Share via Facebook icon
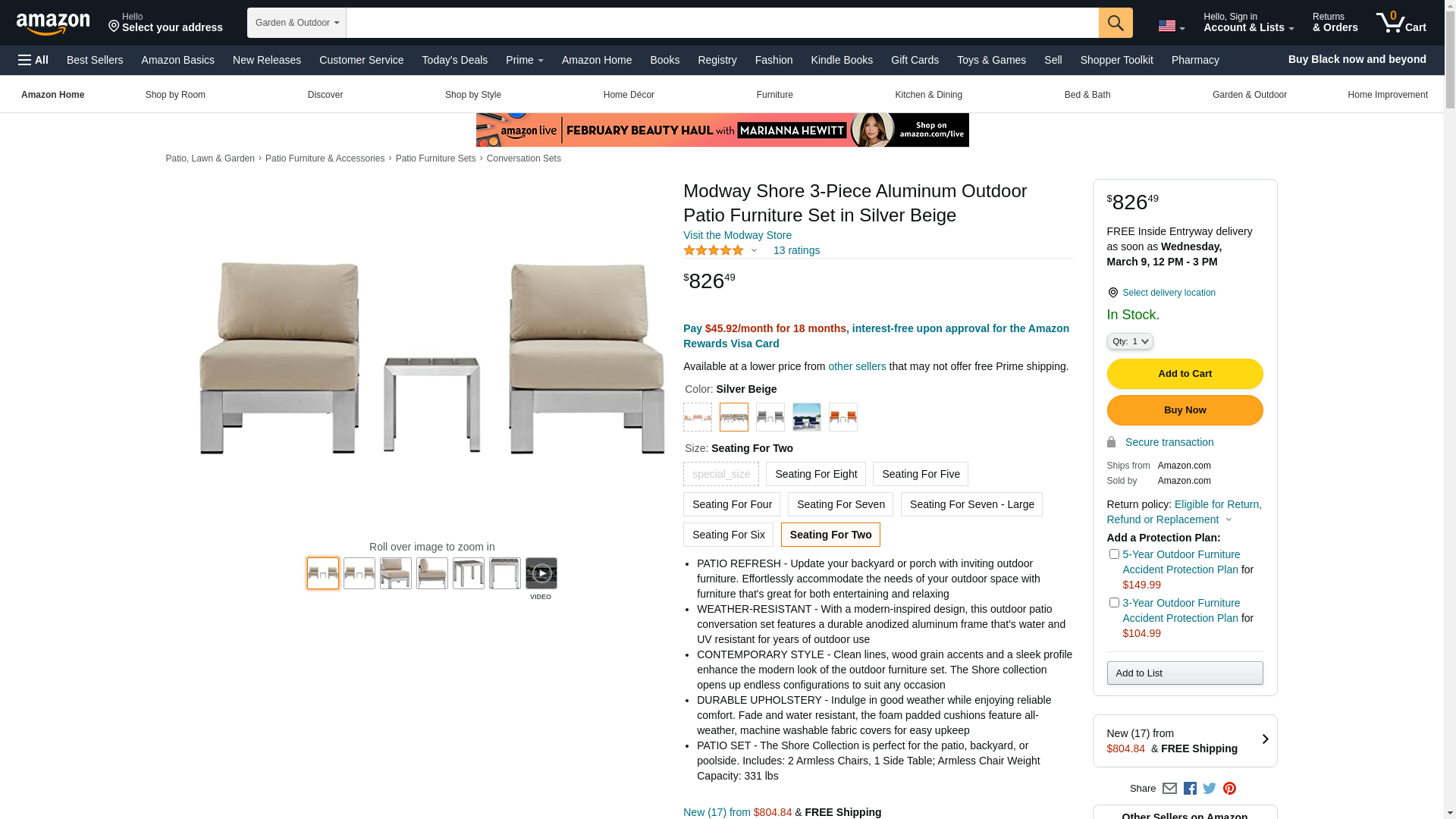 1190,789
